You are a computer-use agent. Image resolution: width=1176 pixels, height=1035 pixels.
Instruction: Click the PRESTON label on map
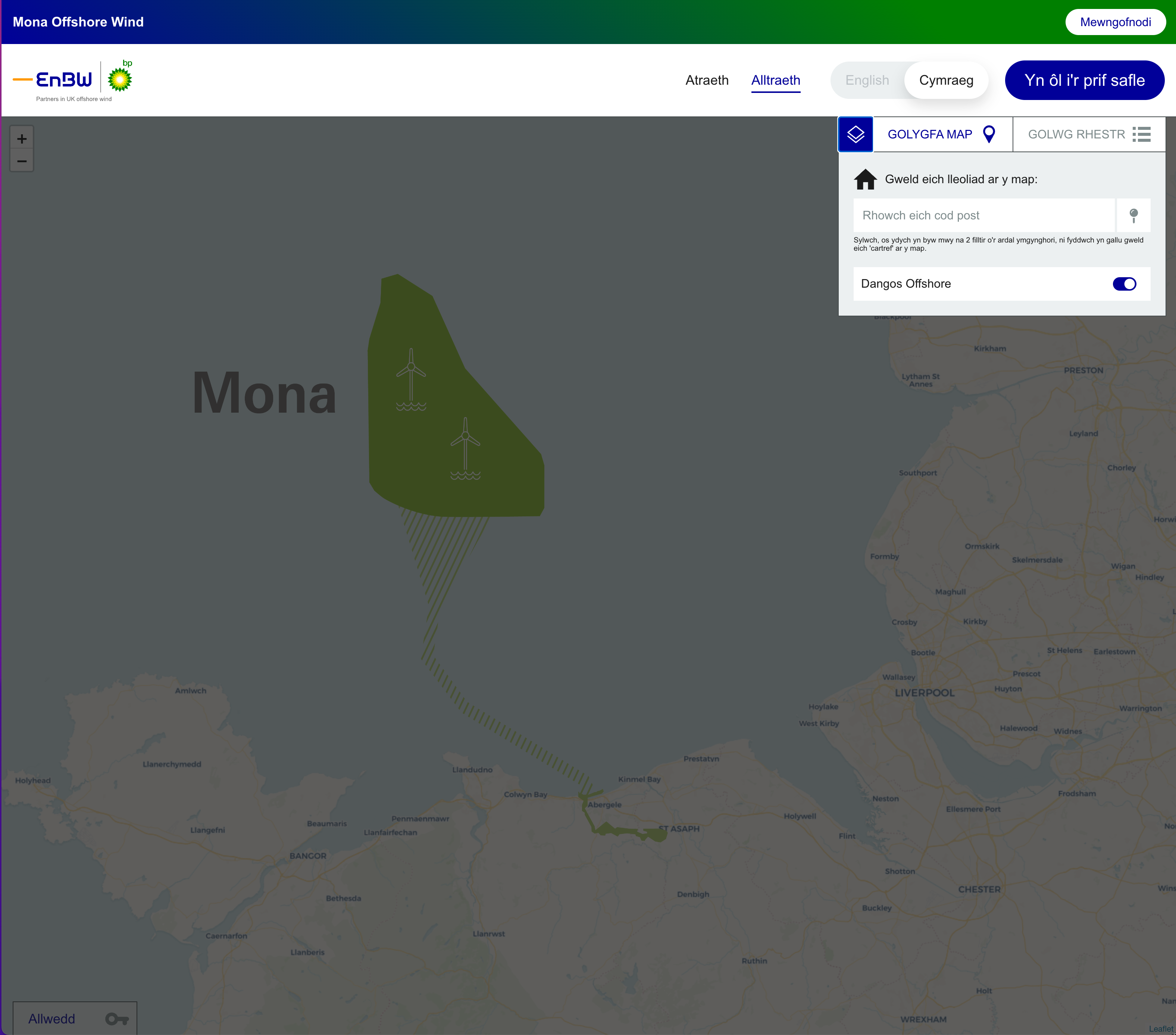pyautogui.click(x=1083, y=370)
